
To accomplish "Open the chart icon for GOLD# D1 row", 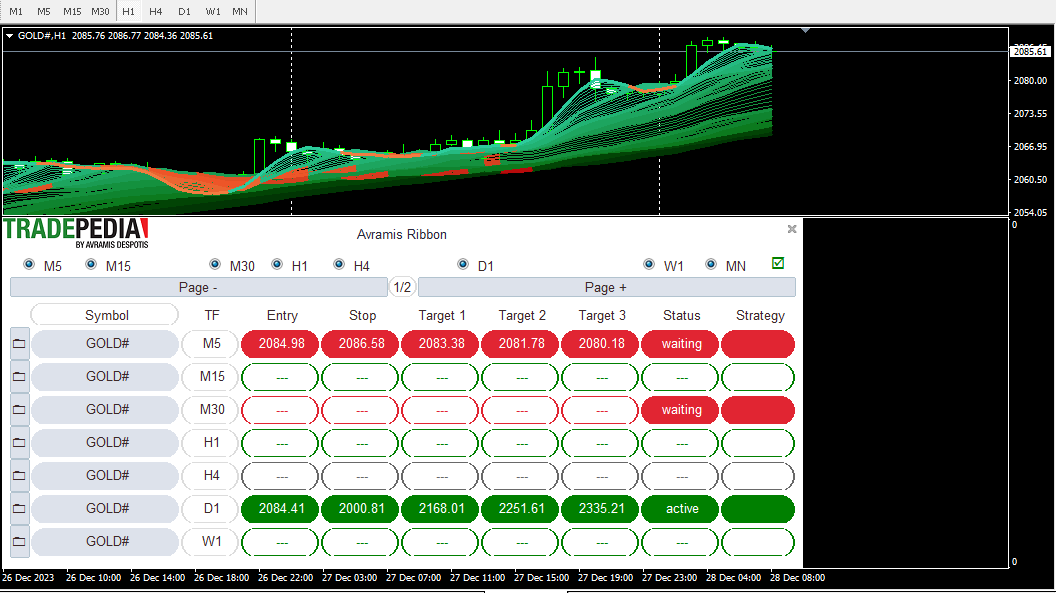I will click(x=19, y=509).
